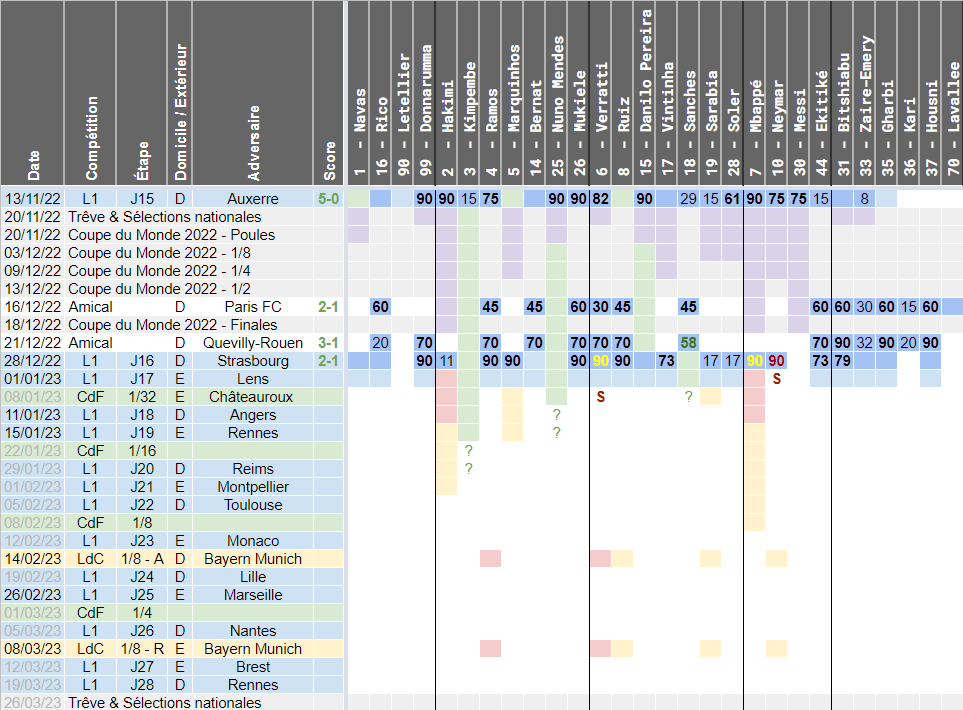Click the Auxerre opponent cell
Screen dimensions: 963x710
(252, 199)
